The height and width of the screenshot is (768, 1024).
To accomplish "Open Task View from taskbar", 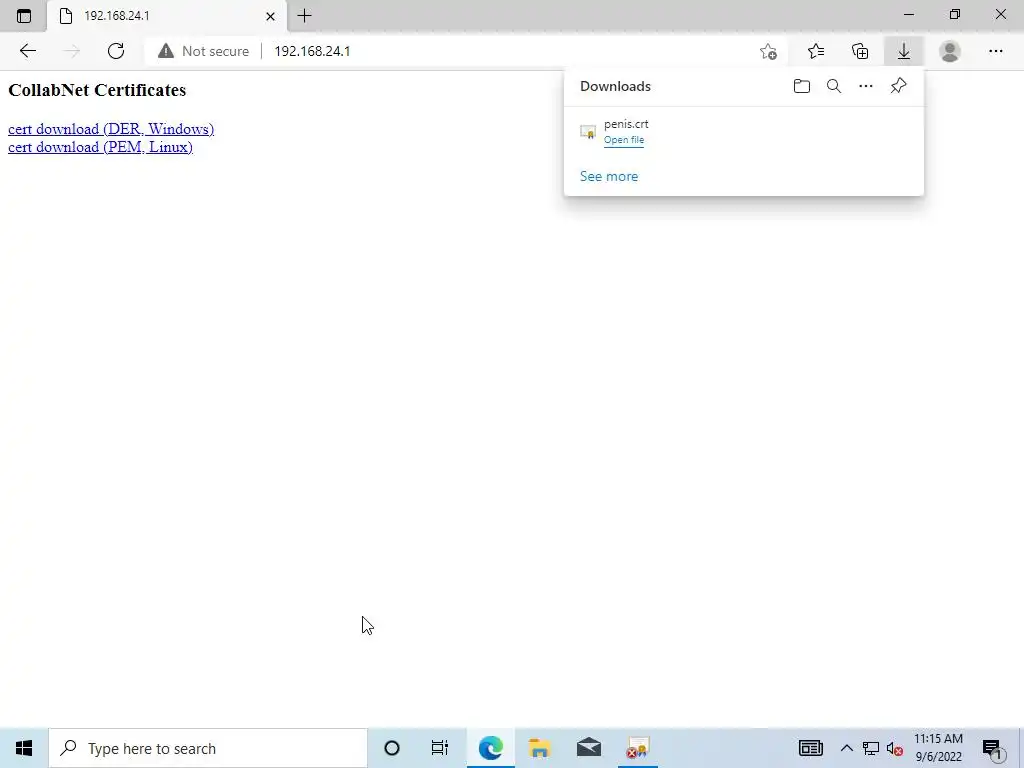I will [x=440, y=748].
